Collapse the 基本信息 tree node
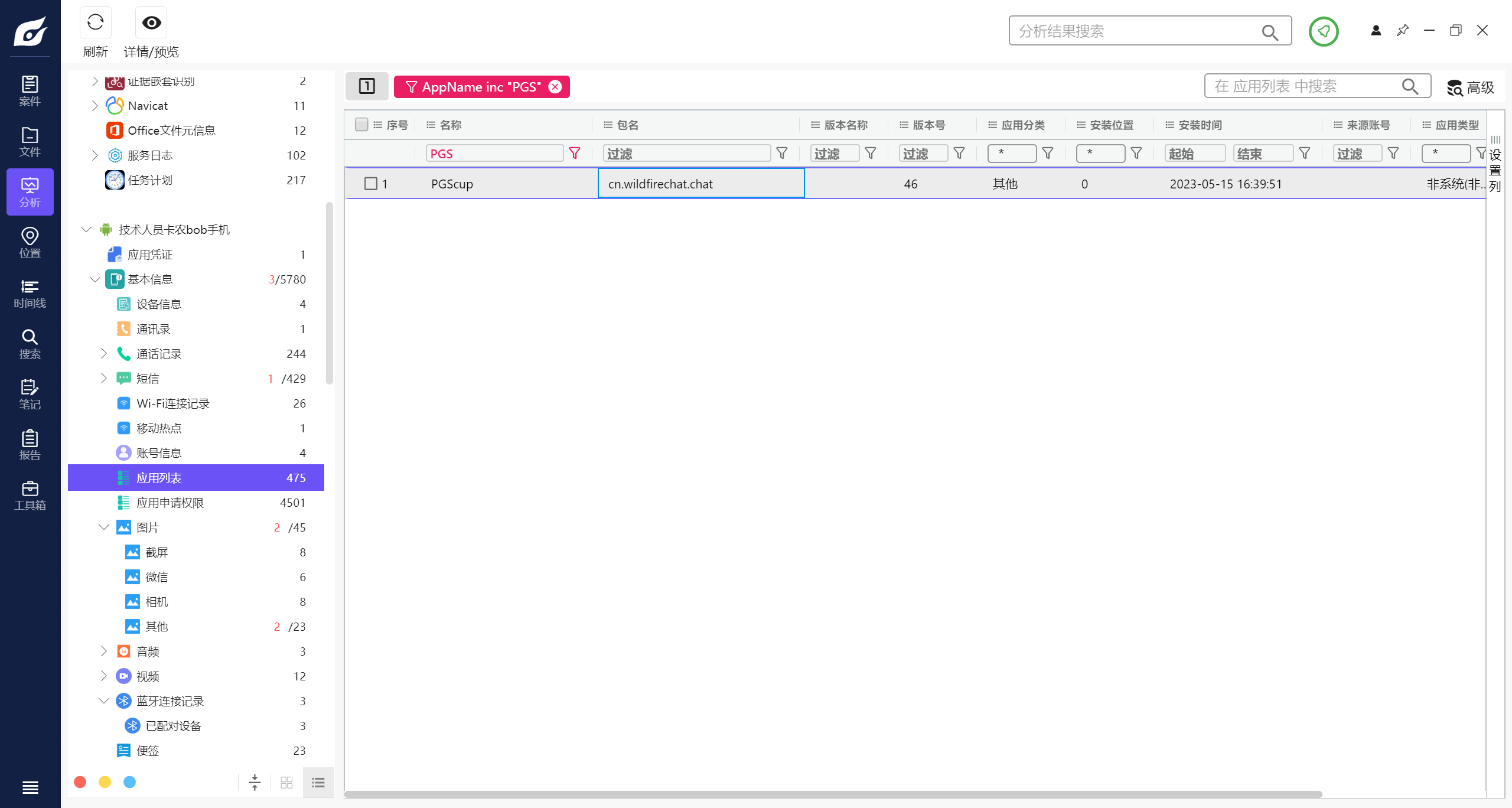 tap(95, 279)
